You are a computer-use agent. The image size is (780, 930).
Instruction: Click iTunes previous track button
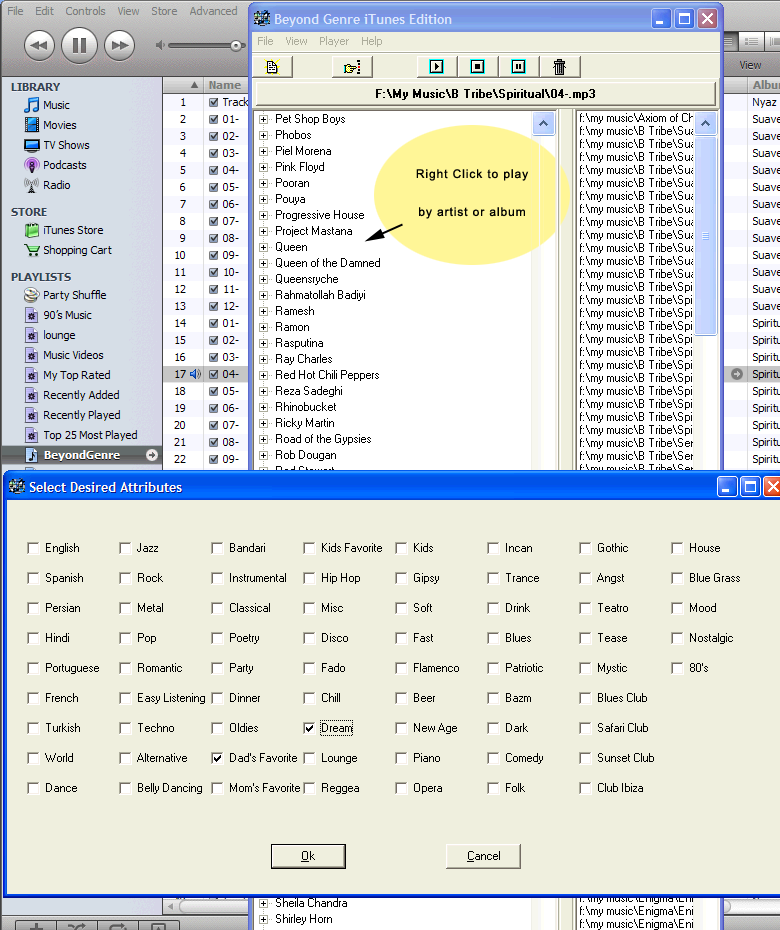39,46
